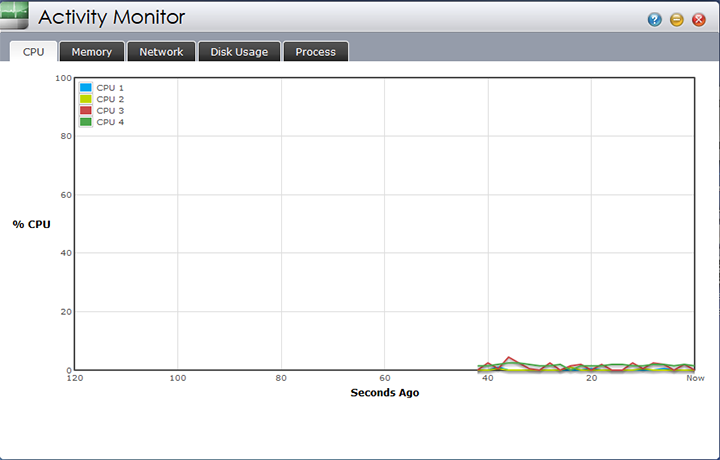
Task: Open the Network tab
Action: (x=161, y=51)
